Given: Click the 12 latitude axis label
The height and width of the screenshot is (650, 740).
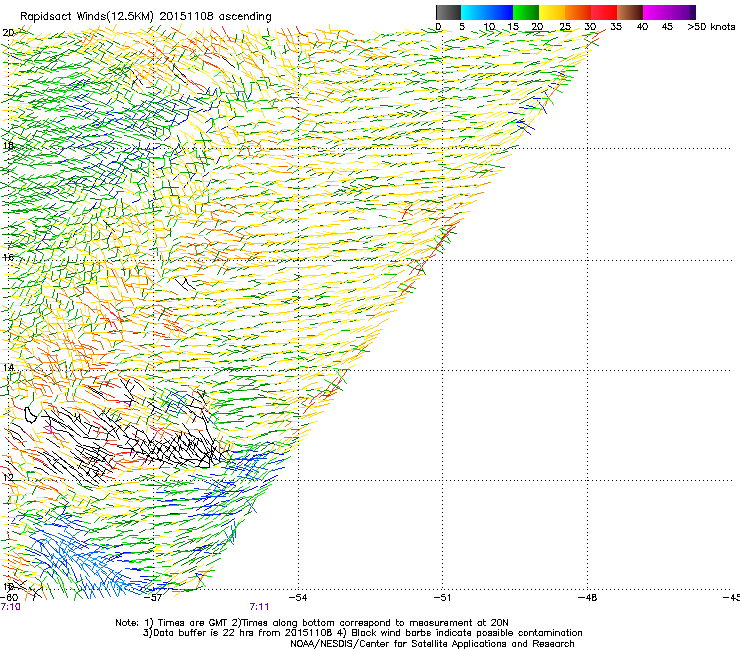Looking at the screenshot, I should click(x=8, y=477).
